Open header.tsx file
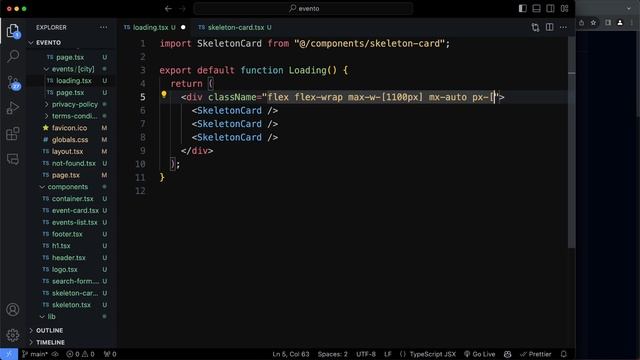640x360 pixels. tap(69, 258)
